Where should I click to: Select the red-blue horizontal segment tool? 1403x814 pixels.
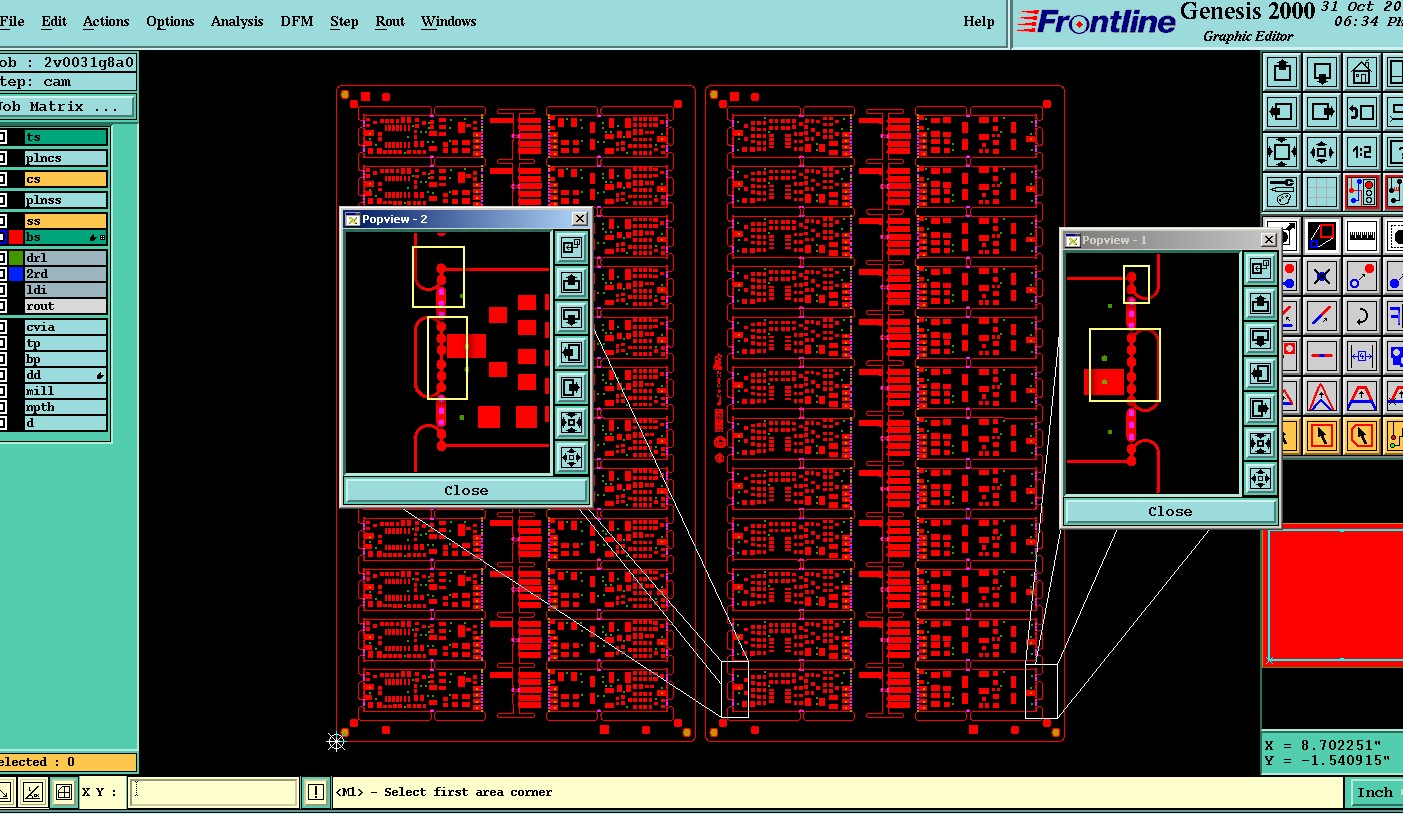coord(1322,355)
